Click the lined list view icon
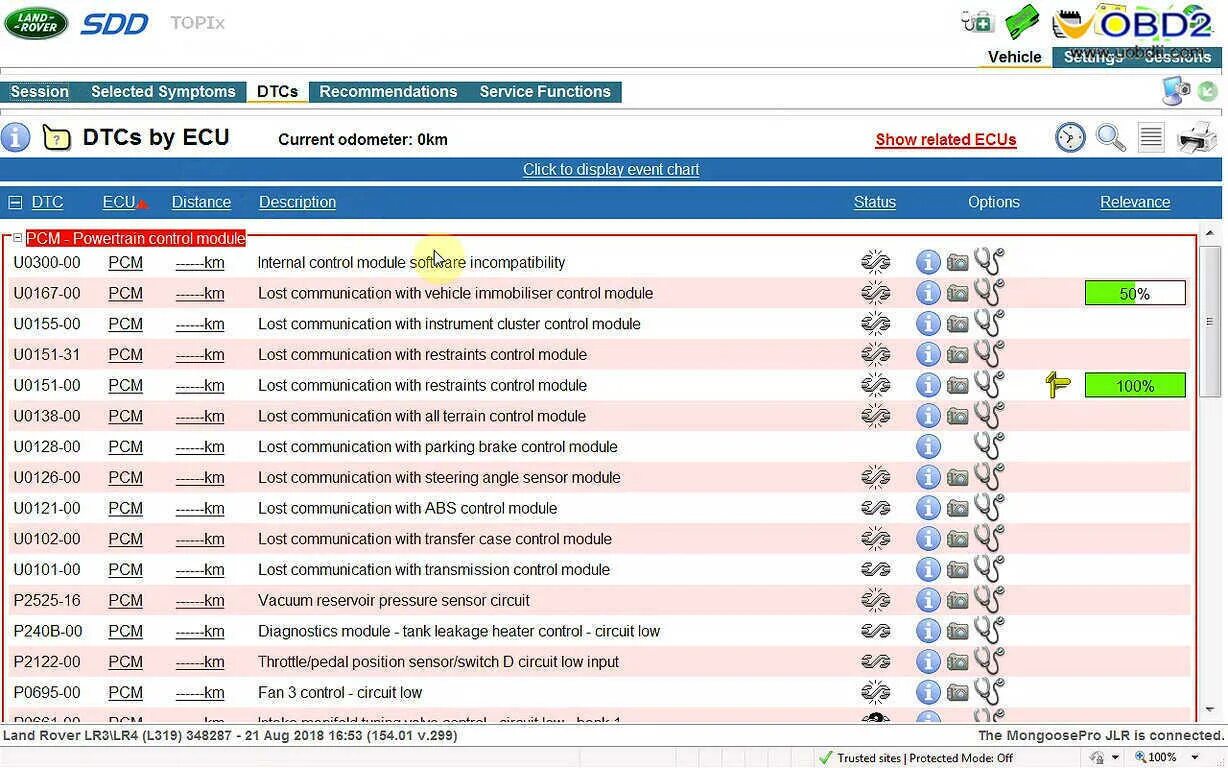This screenshot has height=768, width=1228. point(1151,137)
